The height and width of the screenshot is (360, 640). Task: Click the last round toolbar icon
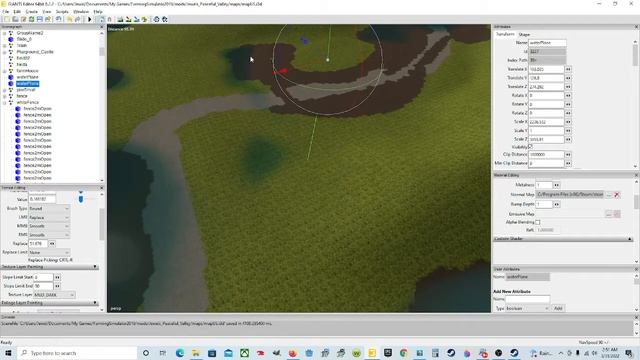tap(164, 19)
